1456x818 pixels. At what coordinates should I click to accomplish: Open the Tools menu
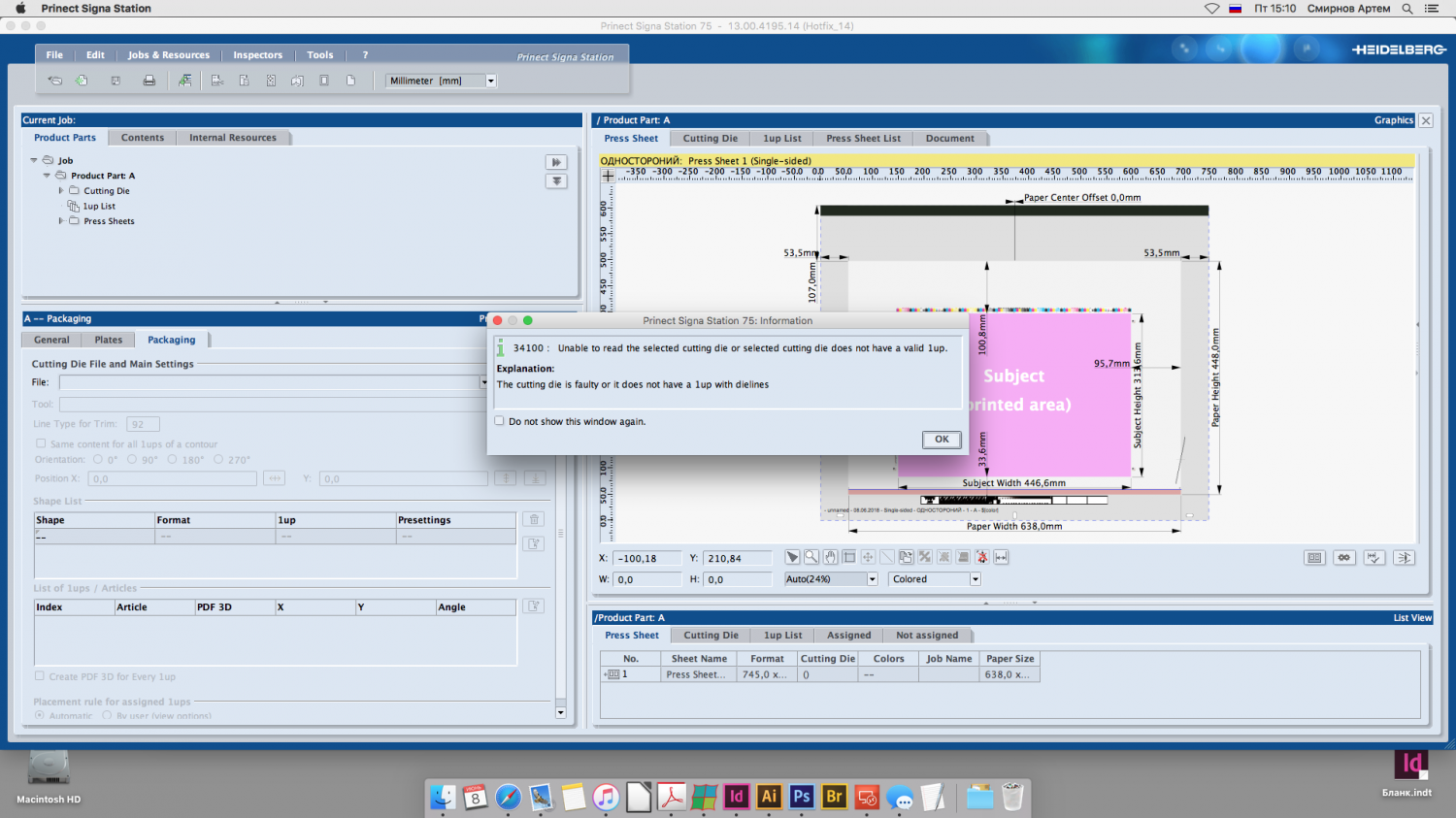pyautogui.click(x=320, y=55)
